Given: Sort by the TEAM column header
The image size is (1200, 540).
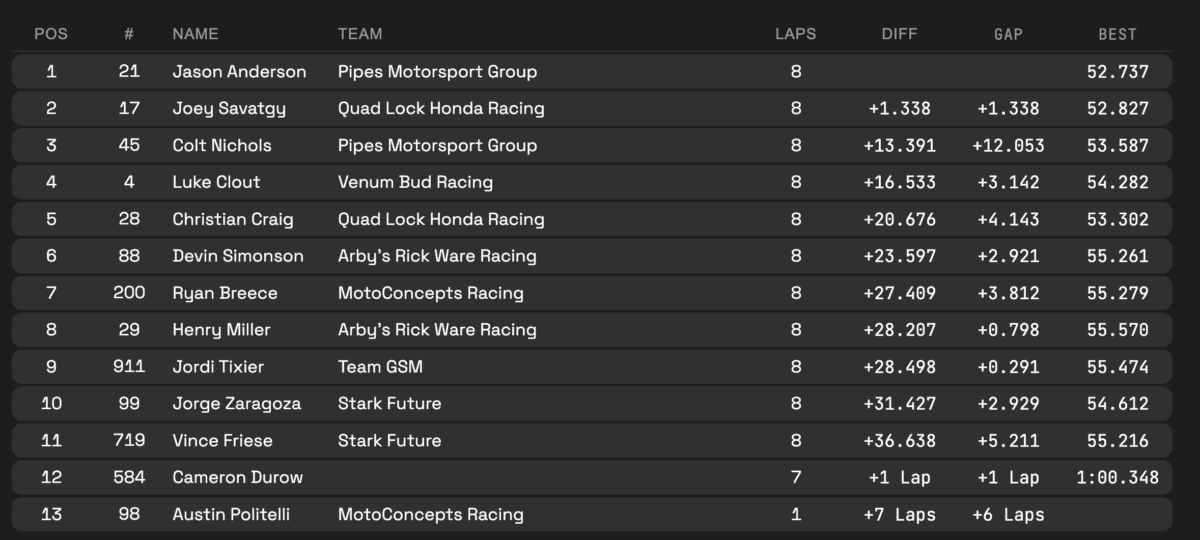Looking at the screenshot, I should click(x=360, y=34).
